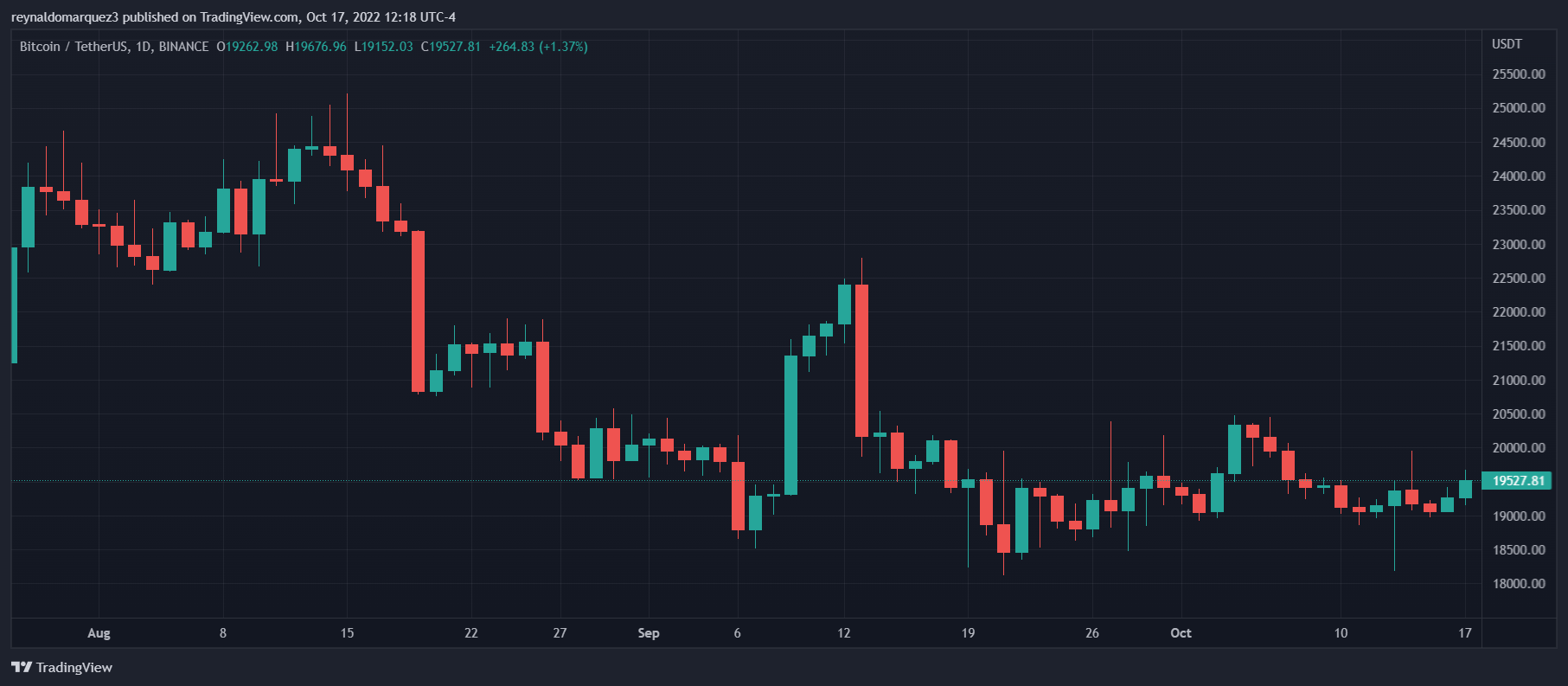Click the Aug label on time axis
Viewport: 1568px width, 686px height.
coord(99,633)
